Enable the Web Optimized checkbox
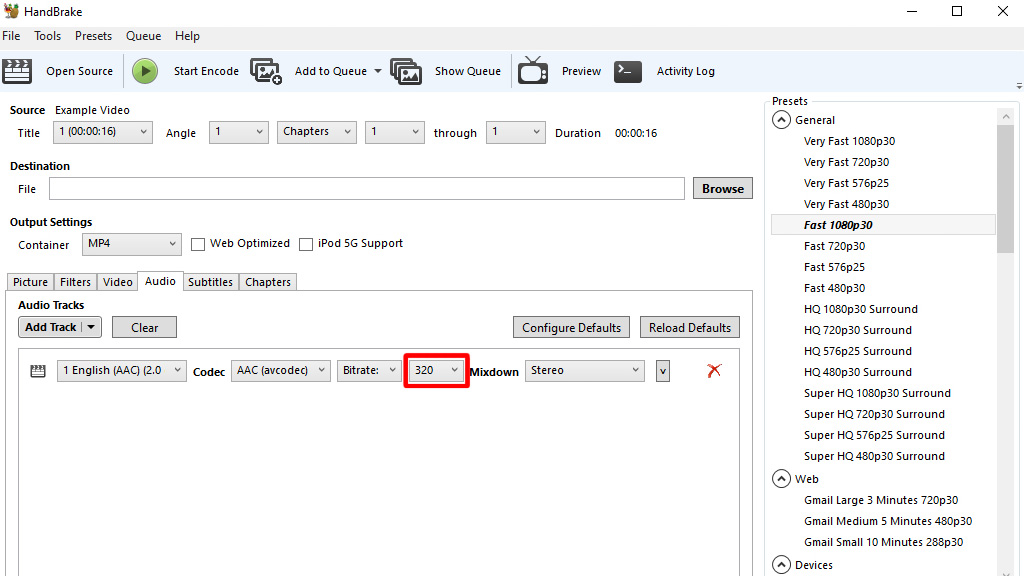Image resolution: width=1024 pixels, height=576 pixels. point(197,244)
